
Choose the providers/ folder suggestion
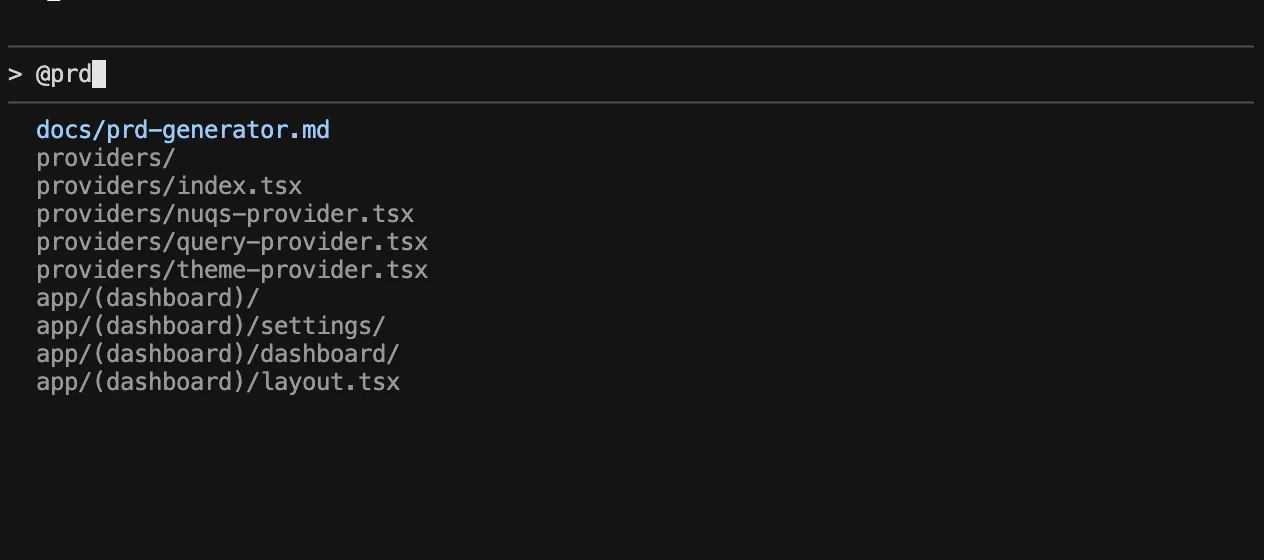tap(106, 158)
